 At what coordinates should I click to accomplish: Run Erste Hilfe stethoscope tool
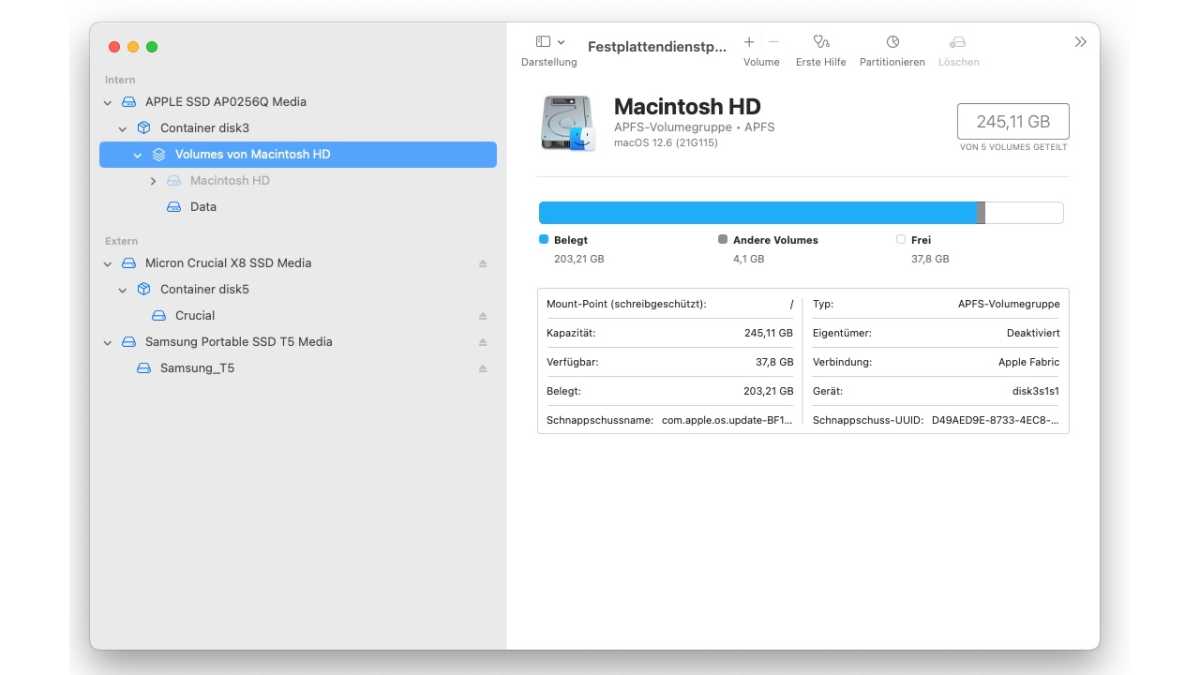(821, 42)
